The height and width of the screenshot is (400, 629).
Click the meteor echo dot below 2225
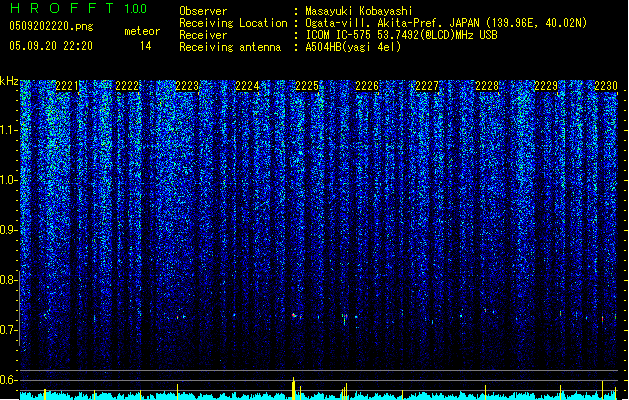[294, 315]
